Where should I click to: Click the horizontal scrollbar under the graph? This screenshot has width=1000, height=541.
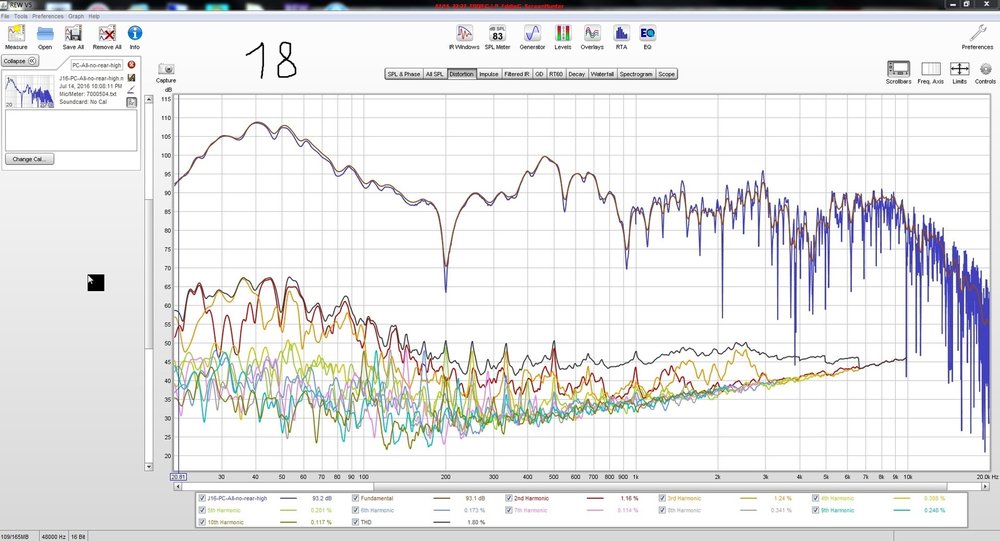[x=580, y=486]
